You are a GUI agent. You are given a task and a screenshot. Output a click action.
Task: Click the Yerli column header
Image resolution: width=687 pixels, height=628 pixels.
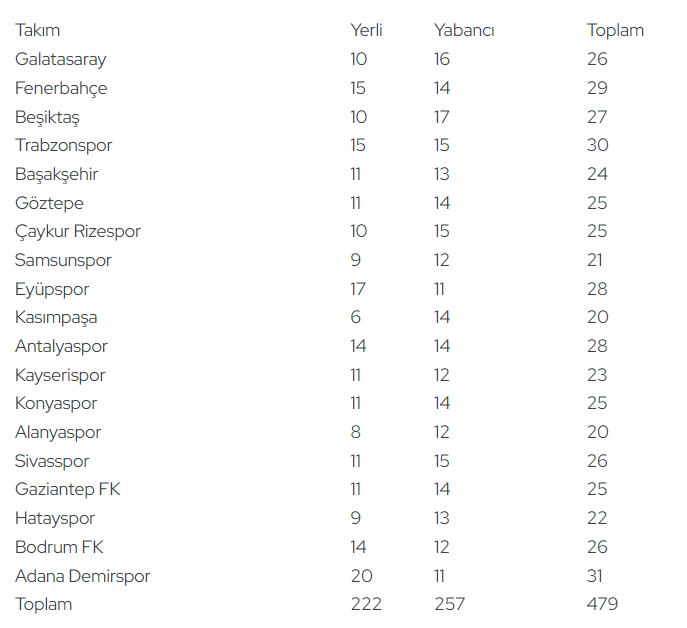coord(366,30)
